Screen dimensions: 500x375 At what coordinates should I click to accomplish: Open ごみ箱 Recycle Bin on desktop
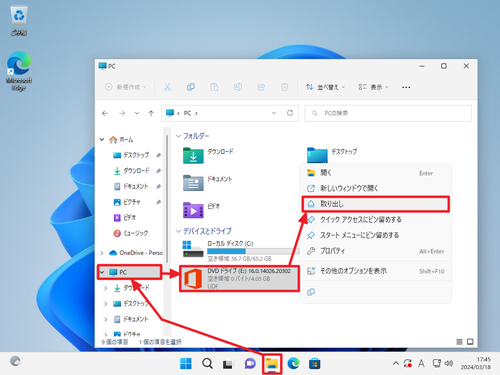(x=19, y=21)
